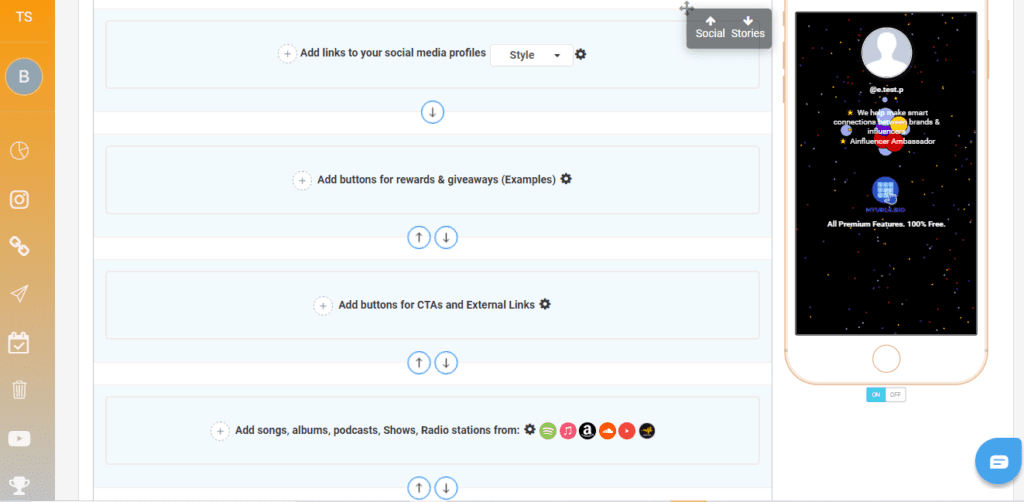Choose the Spotify music icon

coord(548,431)
